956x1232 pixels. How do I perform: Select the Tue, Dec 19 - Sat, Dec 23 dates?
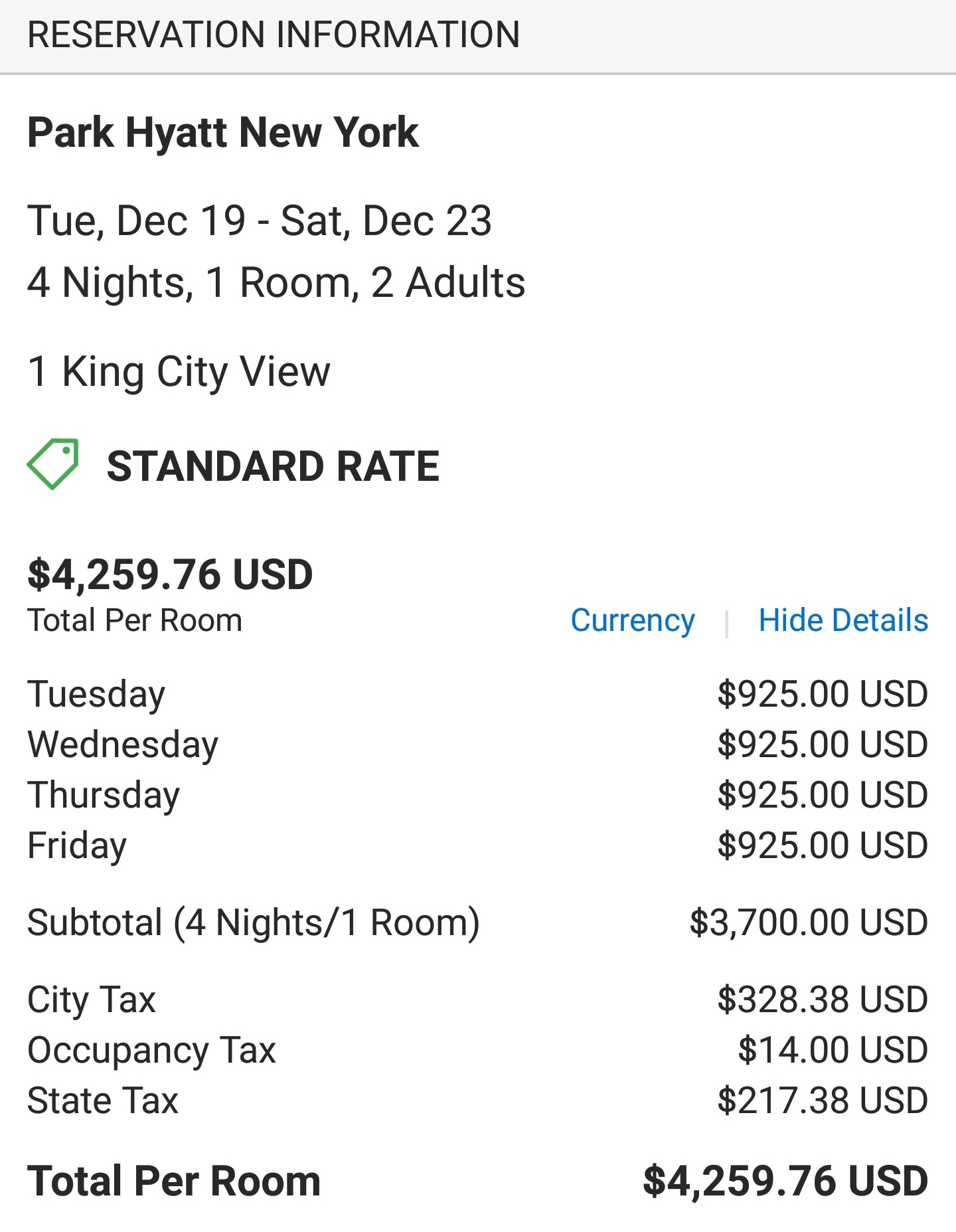[260, 221]
